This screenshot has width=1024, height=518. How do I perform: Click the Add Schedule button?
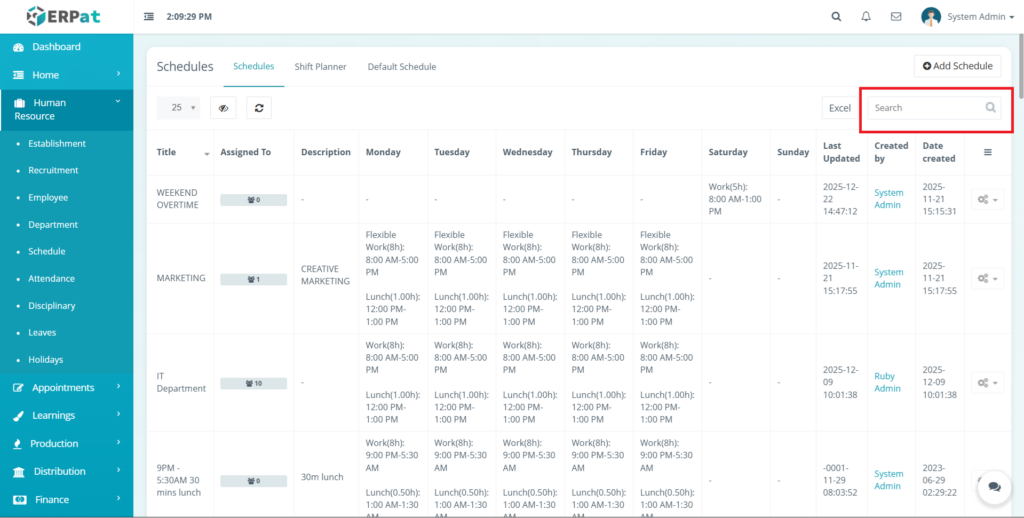tap(957, 66)
